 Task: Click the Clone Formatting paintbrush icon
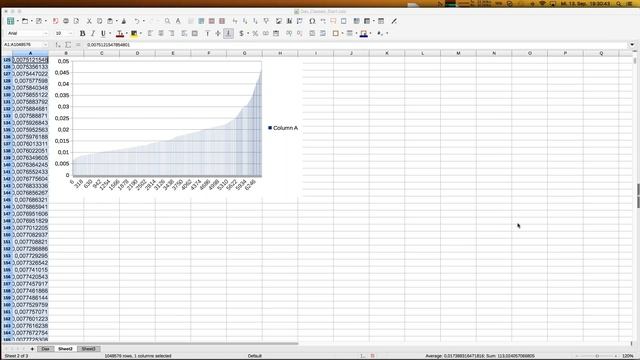pos(124,21)
